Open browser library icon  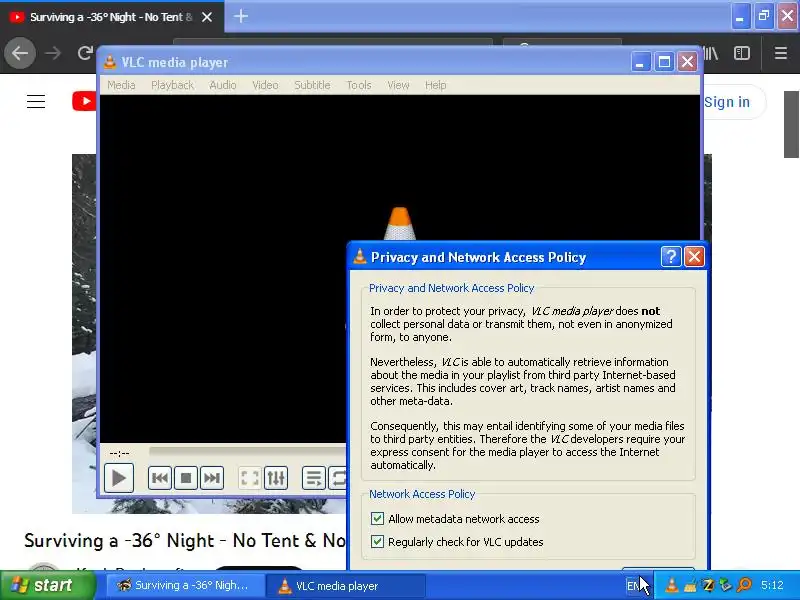tap(711, 53)
